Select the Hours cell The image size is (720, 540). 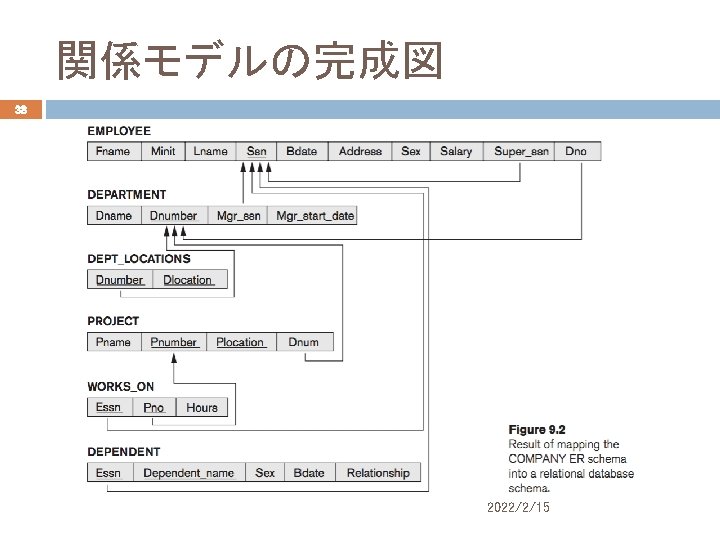(202, 407)
